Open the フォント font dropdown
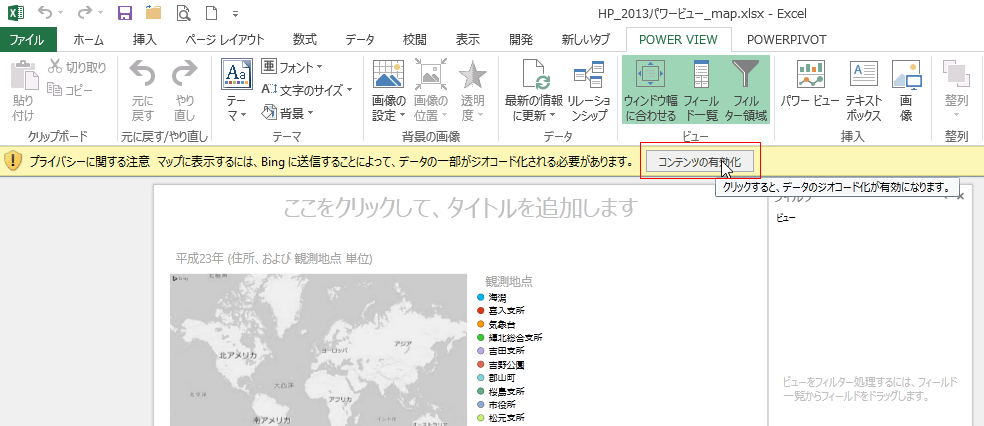This screenshot has width=984, height=426. tap(292, 67)
